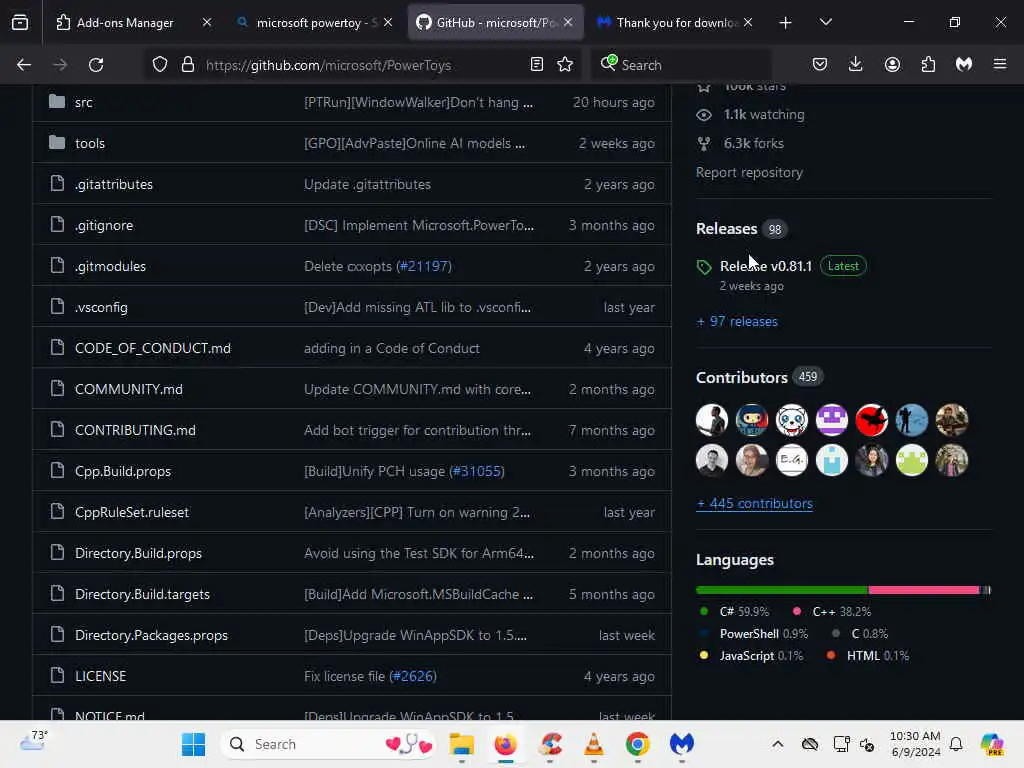1024x768 pixels.
Task: Click the yellow JavaScript color dot
Action: [703, 655]
